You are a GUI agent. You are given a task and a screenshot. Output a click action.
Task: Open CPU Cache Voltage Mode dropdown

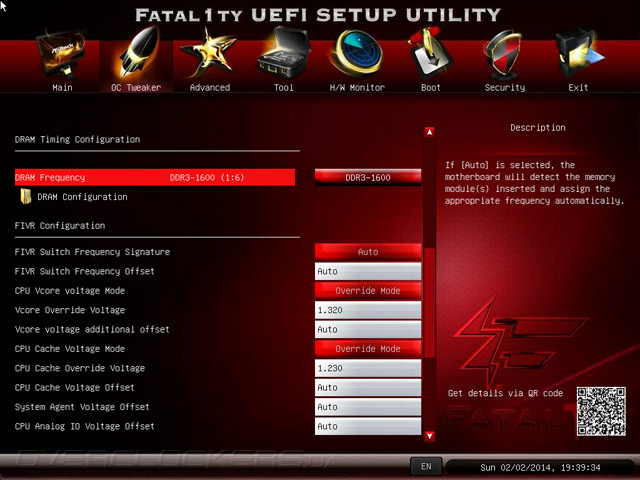coord(368,349)
